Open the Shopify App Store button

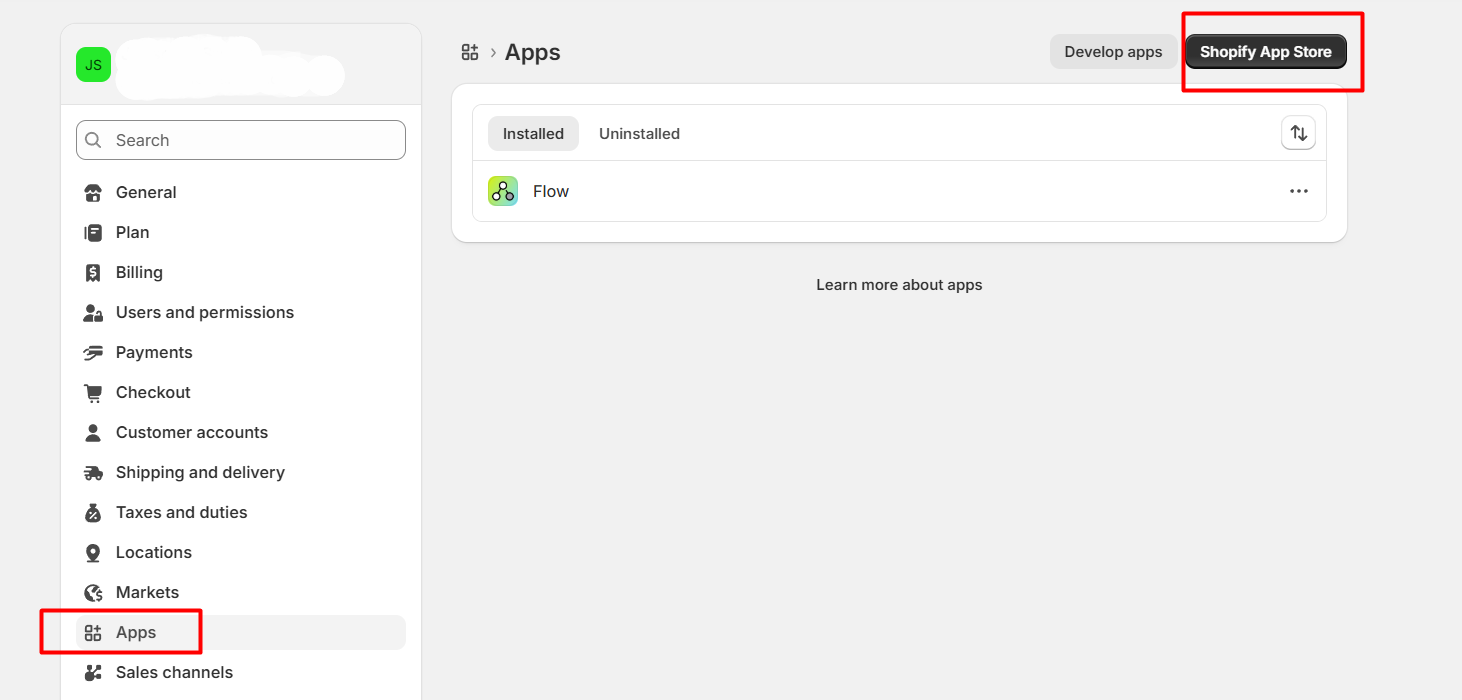pyautogui.click(x=1265, y=52)
